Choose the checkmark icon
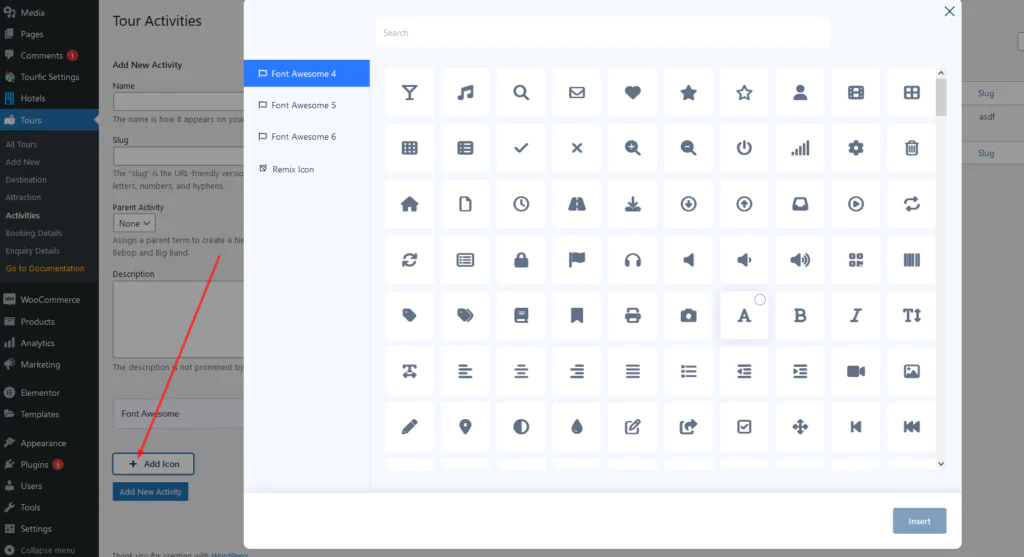 (x=521, y=148)
